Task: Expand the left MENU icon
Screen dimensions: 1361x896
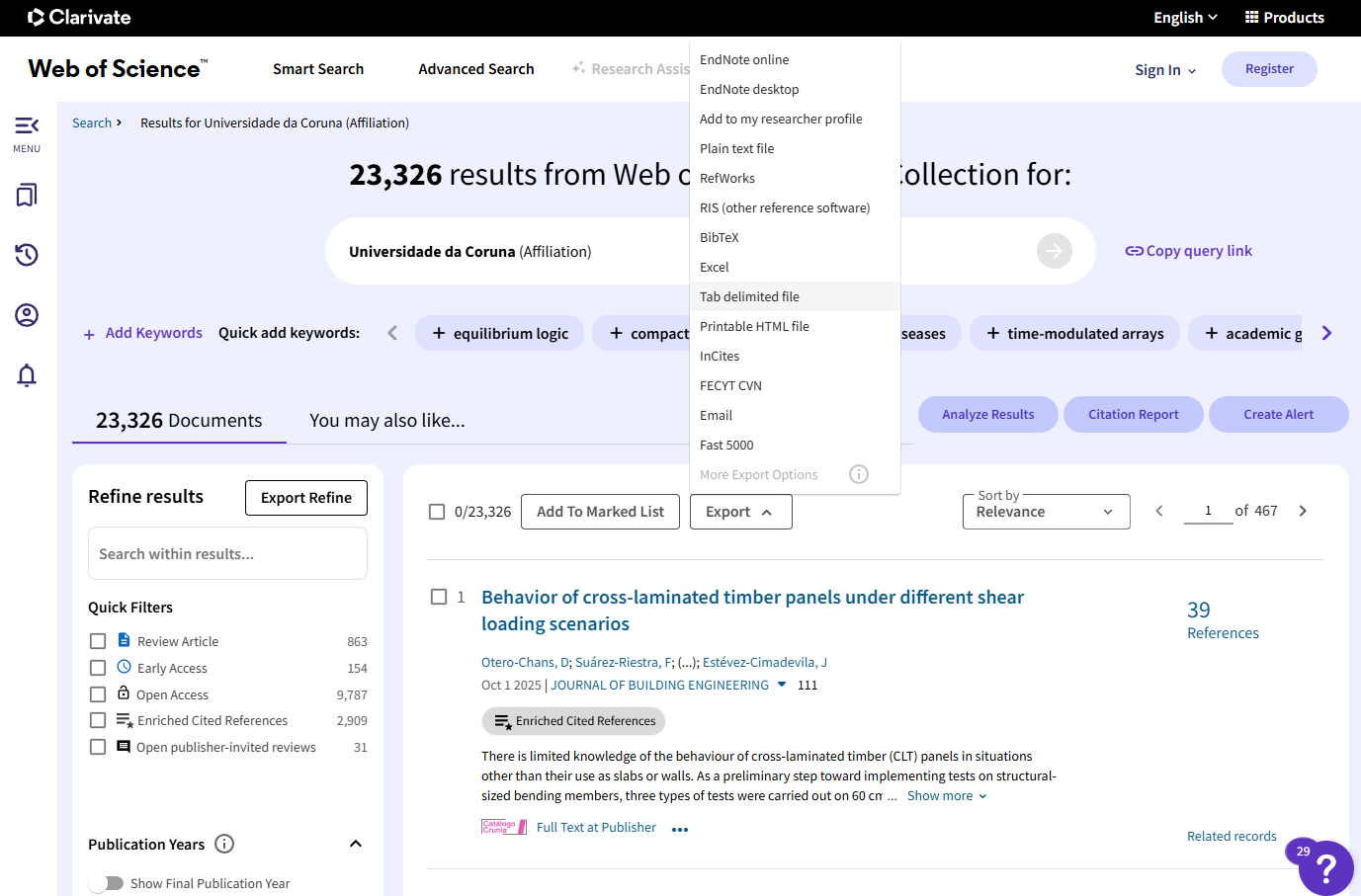Action: [27, 132]
